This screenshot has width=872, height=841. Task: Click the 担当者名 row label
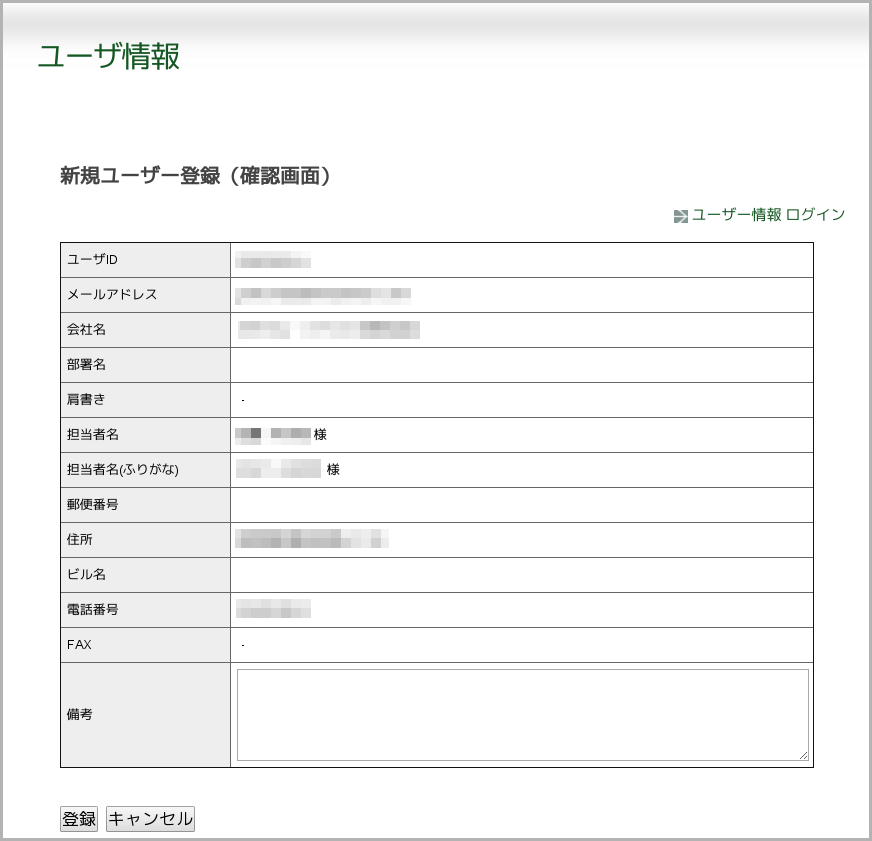click(93, 435)
